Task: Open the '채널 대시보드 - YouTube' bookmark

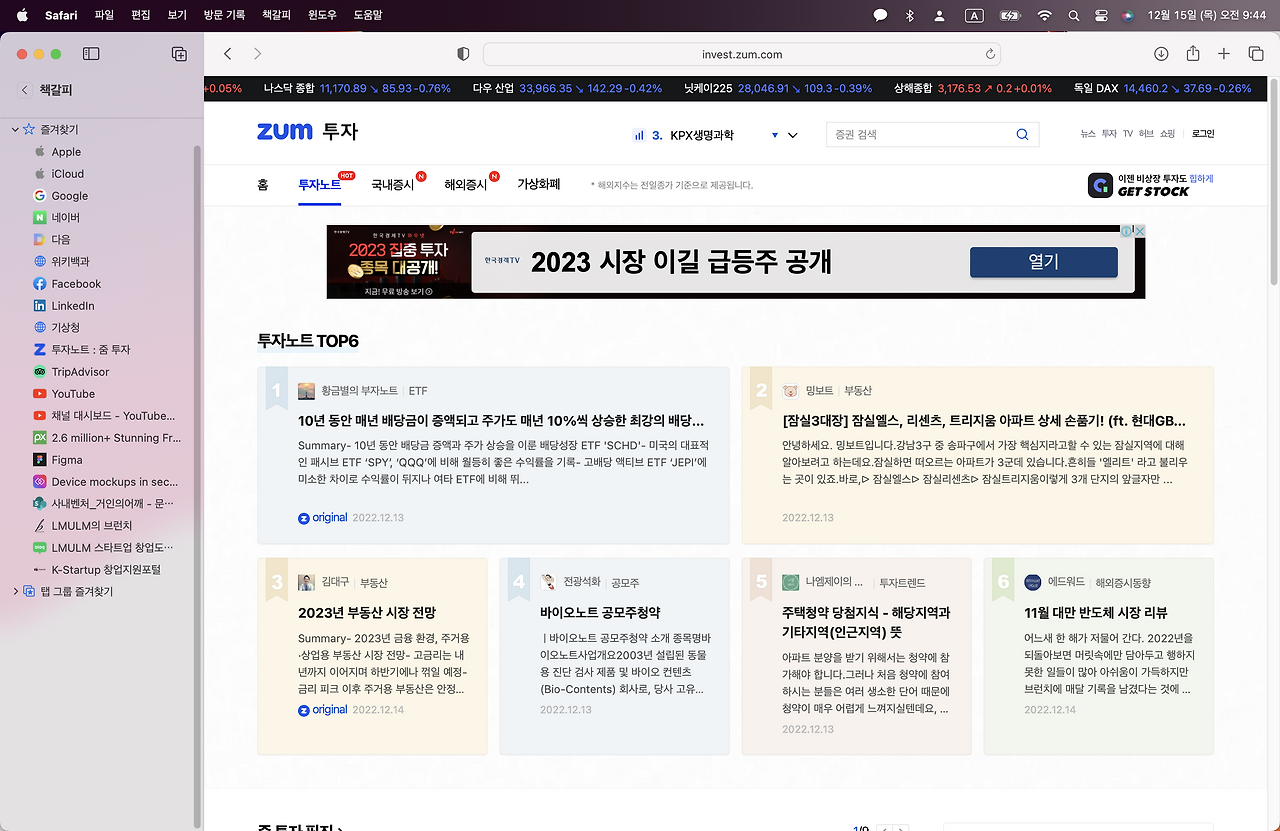Action: point(113,416)
